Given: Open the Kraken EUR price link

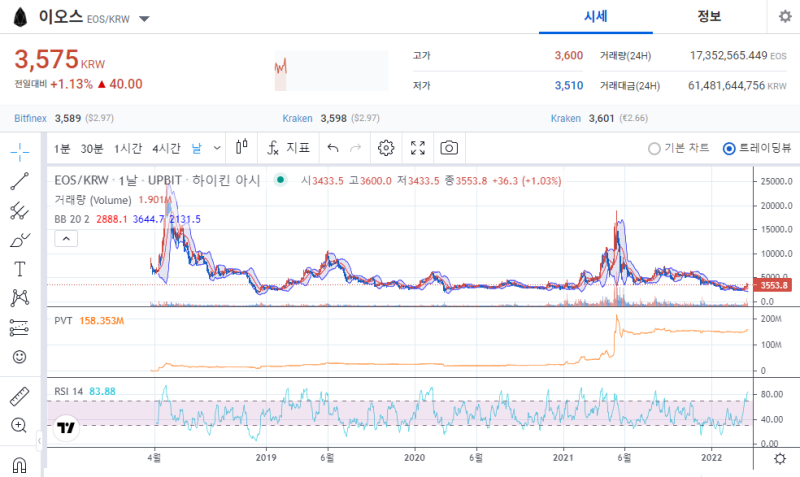Looking at the screenshot, I should pyautogui.click(x=566, y=118).
